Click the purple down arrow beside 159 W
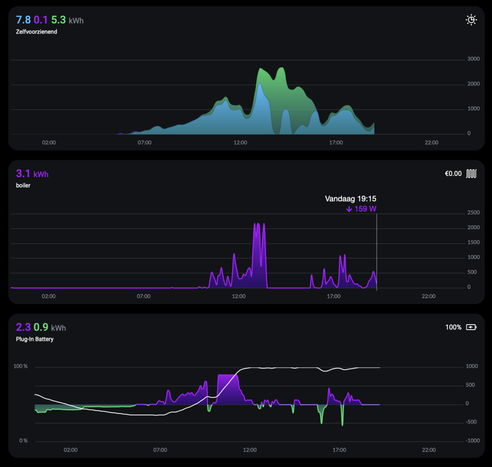492x467 pixels. tap(349, 209)
